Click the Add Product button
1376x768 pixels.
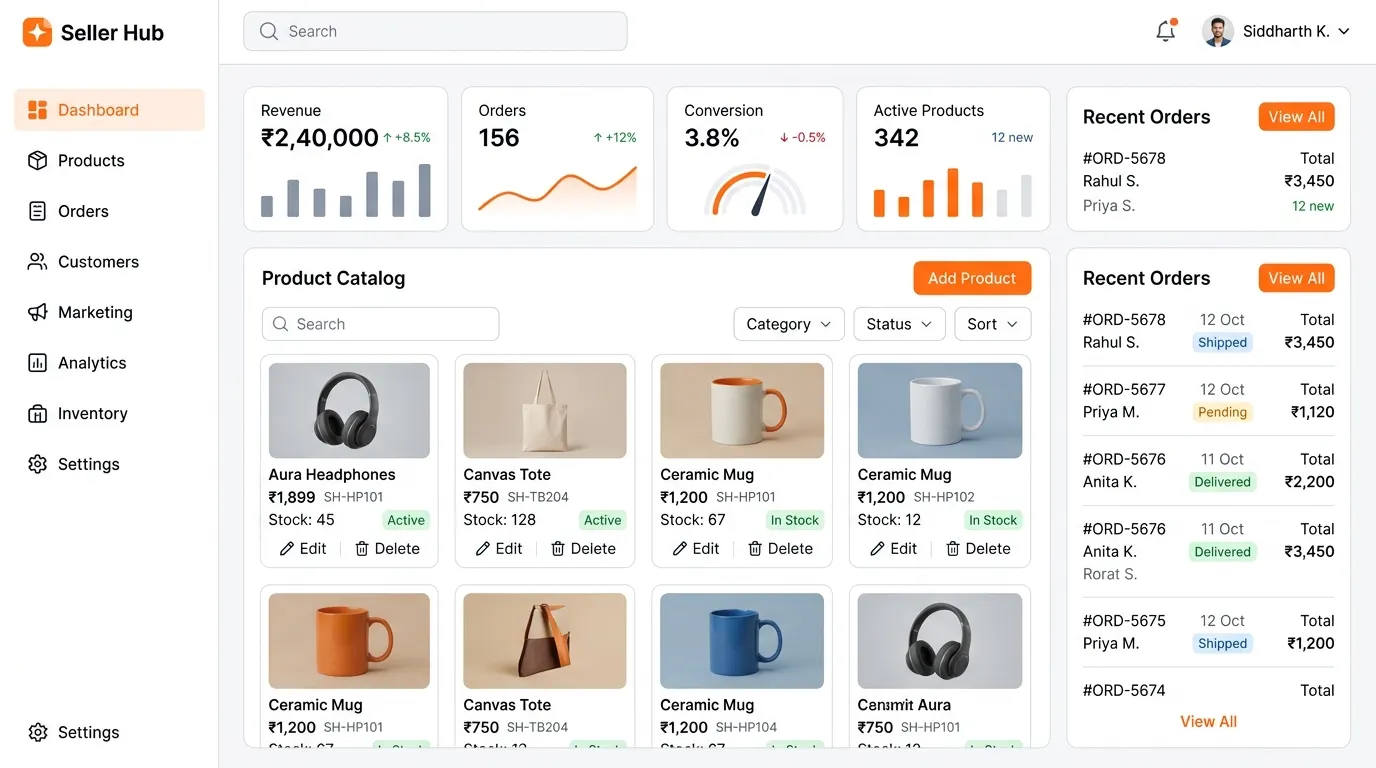click(972, 278)
